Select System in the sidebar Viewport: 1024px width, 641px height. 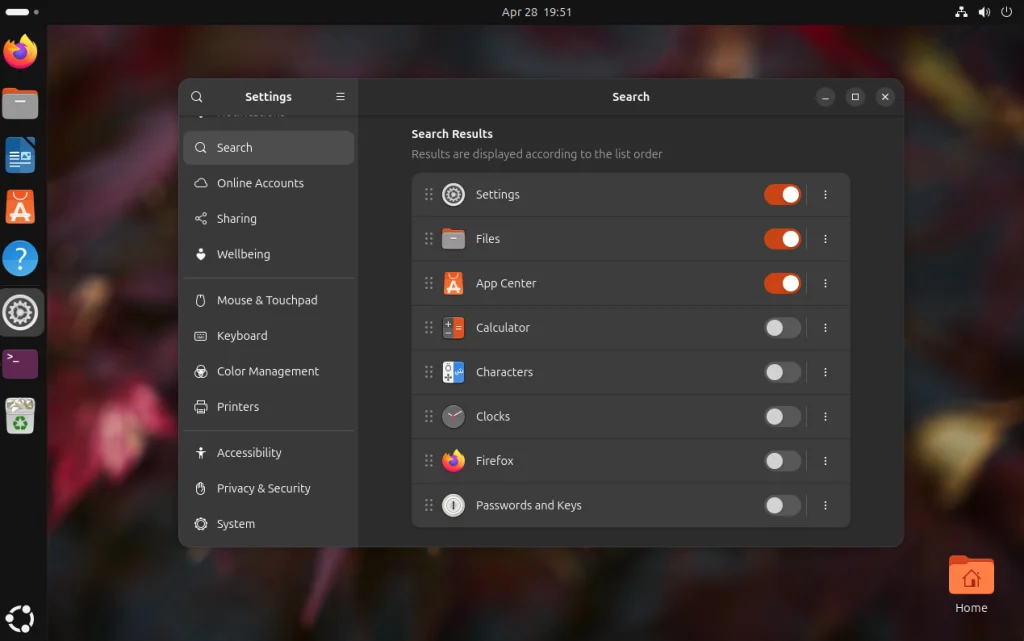[268, 524]
